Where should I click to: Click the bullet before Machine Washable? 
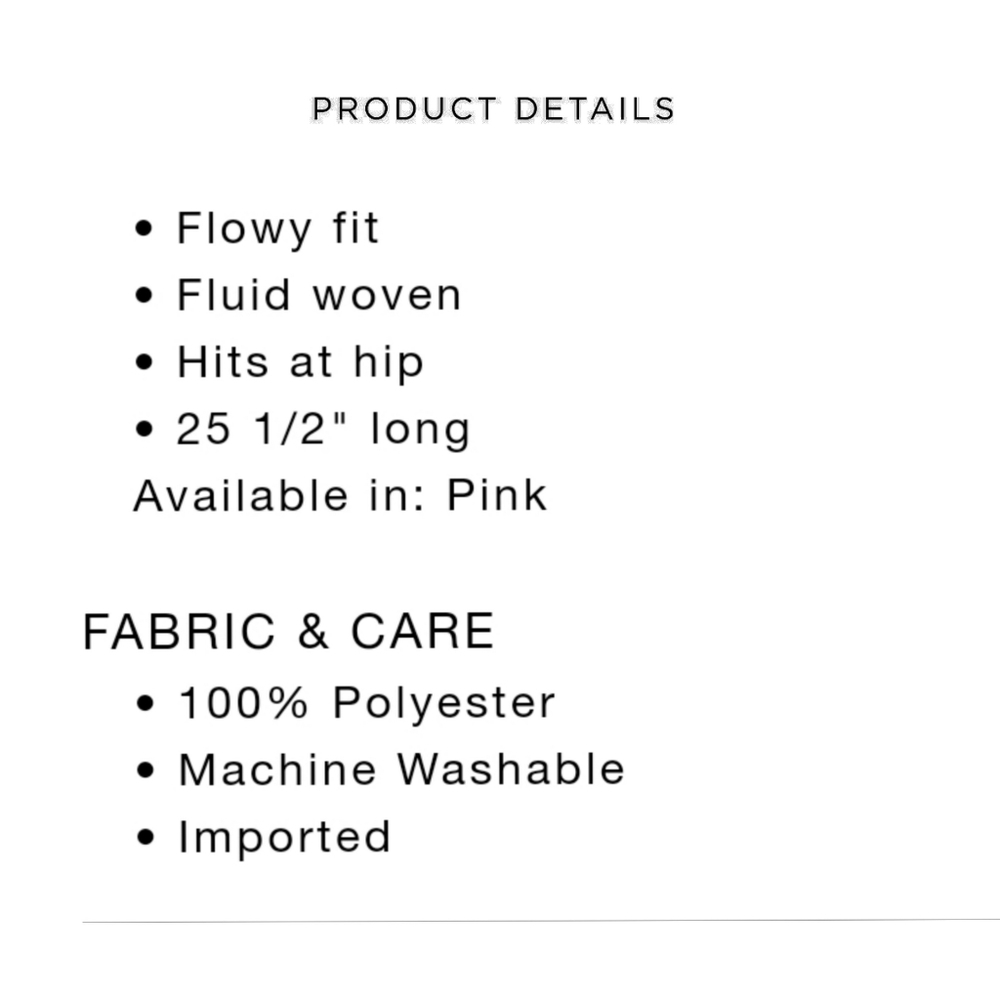pyautogui.click(x=145, y=770)
